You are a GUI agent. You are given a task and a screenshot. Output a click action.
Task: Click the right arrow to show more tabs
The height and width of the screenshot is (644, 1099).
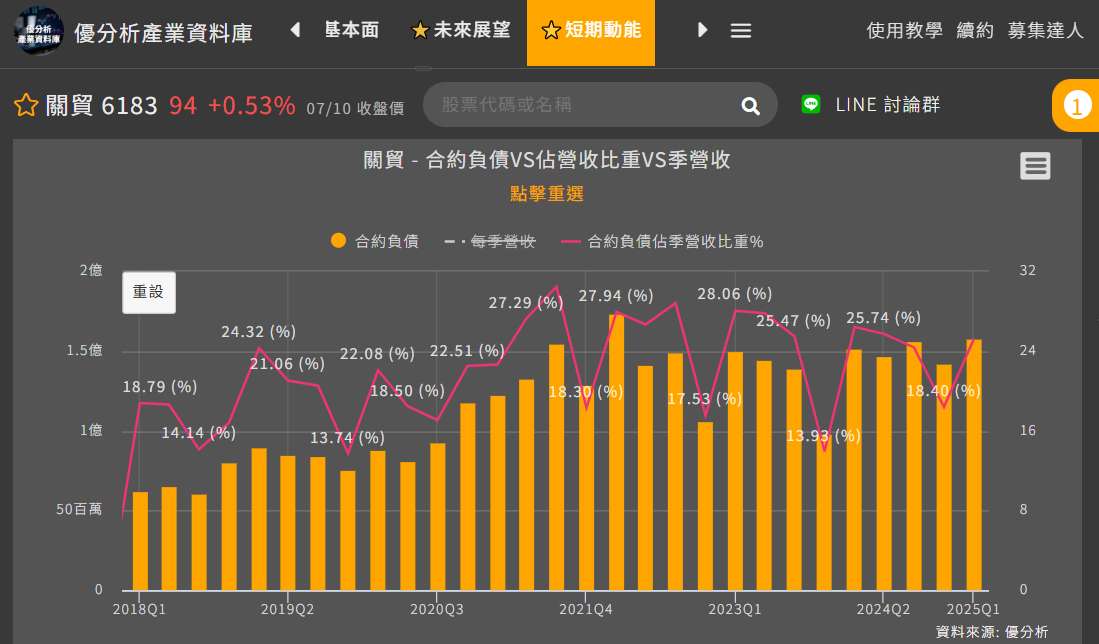[x=702, y=29]
